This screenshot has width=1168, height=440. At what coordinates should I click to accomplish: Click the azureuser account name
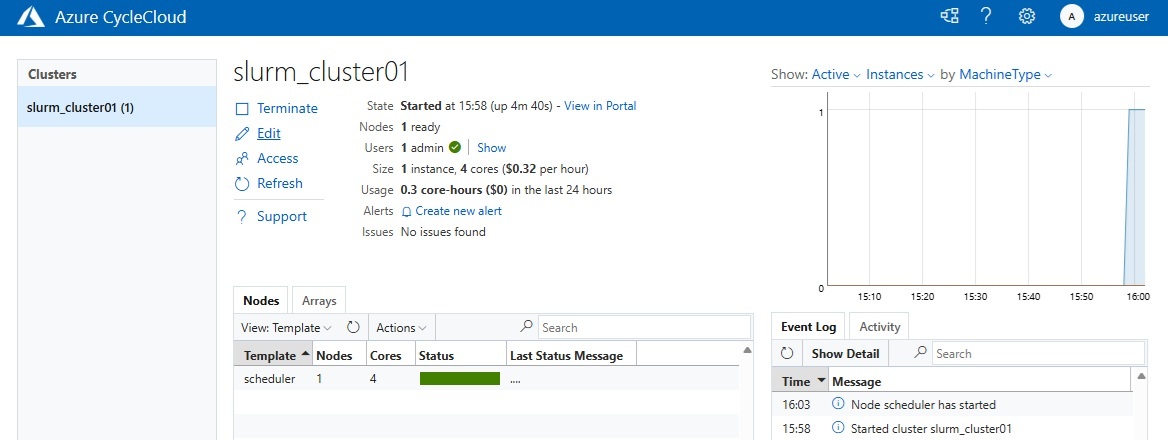(1123, 17)
